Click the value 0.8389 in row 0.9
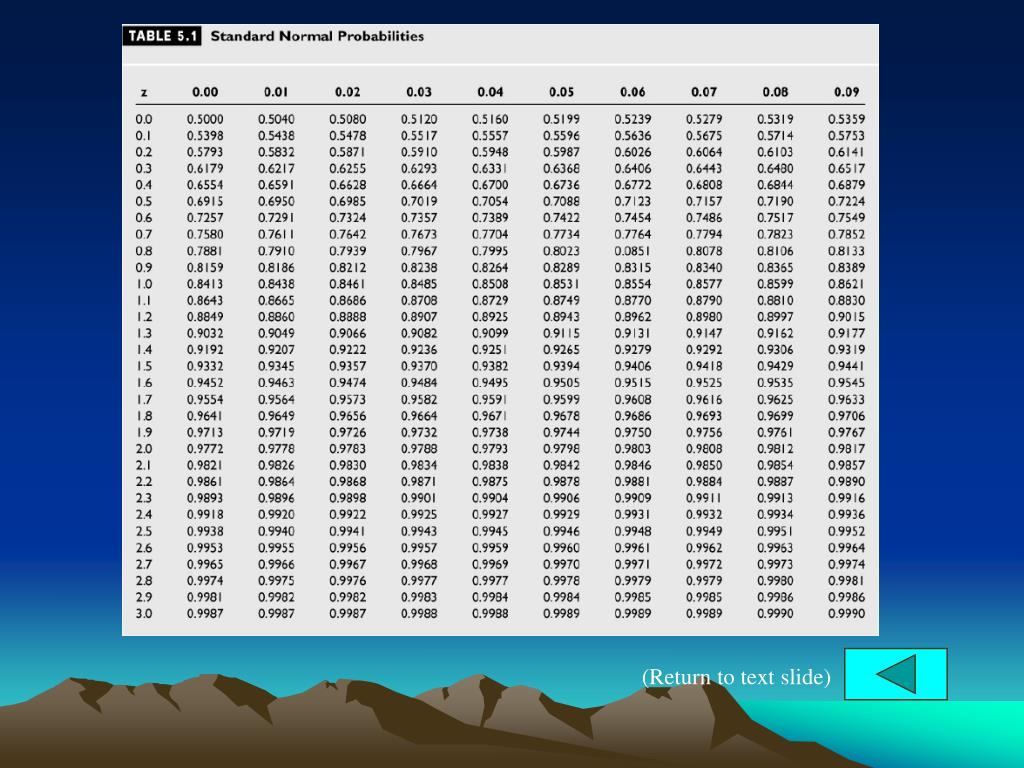 [846, 268]
